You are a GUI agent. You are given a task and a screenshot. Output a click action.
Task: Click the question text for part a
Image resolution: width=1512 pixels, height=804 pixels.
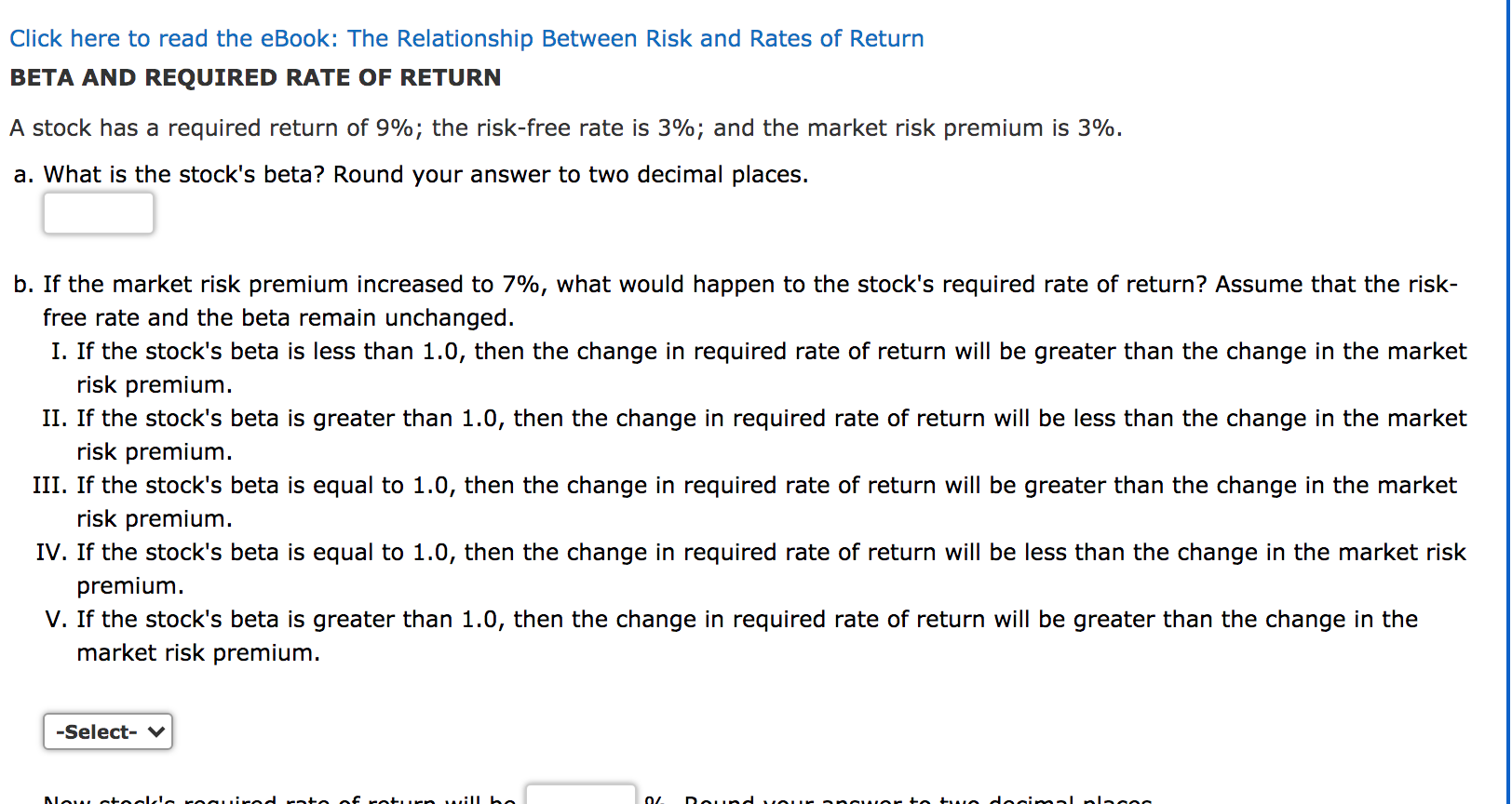pos(410,174)
